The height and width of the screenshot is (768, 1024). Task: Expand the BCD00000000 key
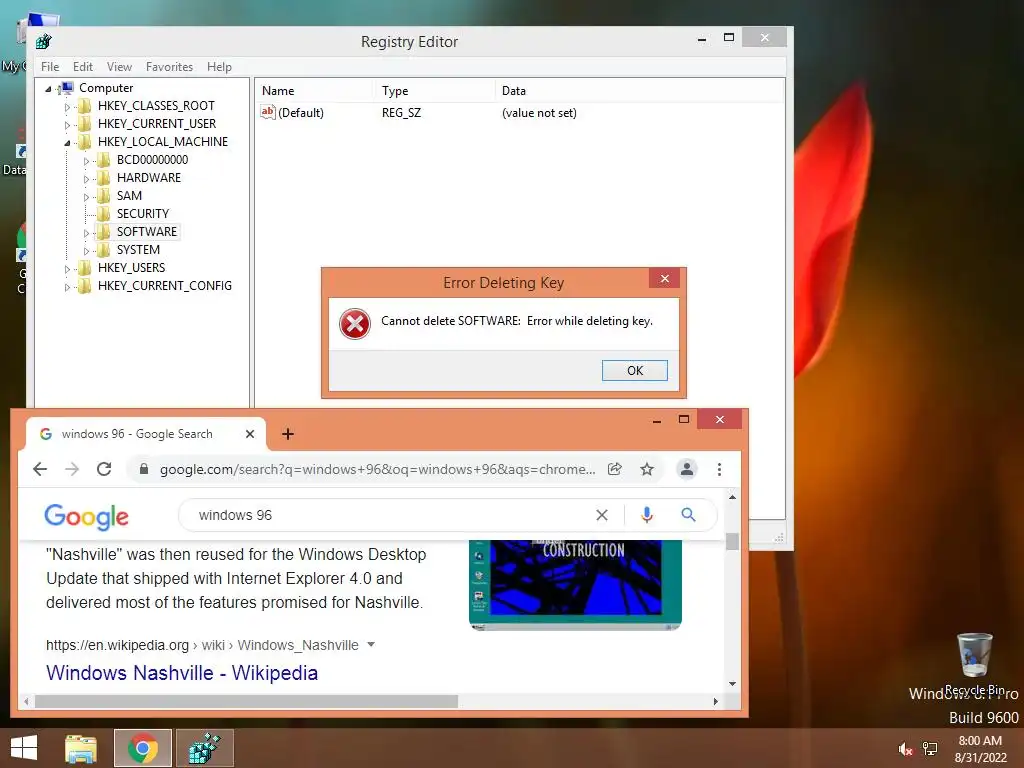[86, 161]
